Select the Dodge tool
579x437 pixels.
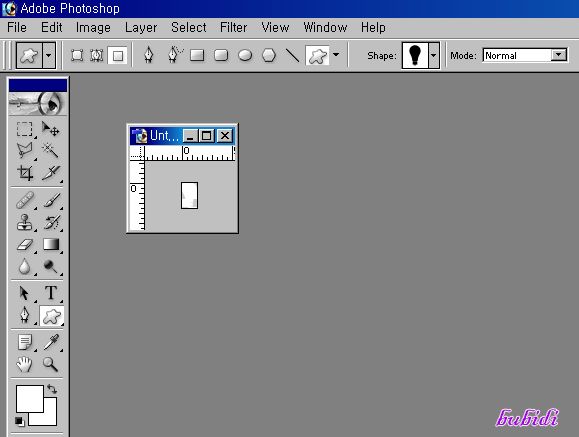(x=50, y=266)
